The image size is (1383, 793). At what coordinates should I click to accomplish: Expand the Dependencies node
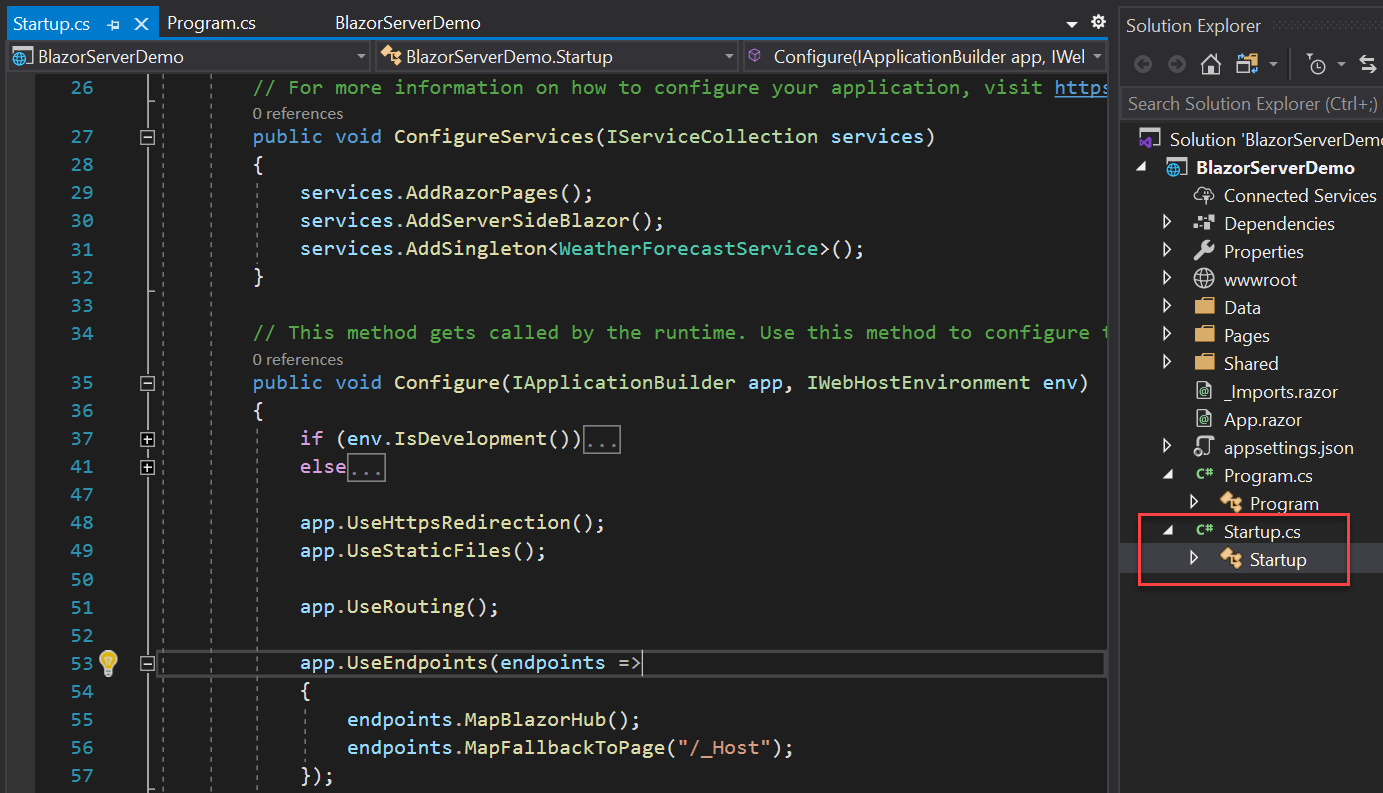1166,223
